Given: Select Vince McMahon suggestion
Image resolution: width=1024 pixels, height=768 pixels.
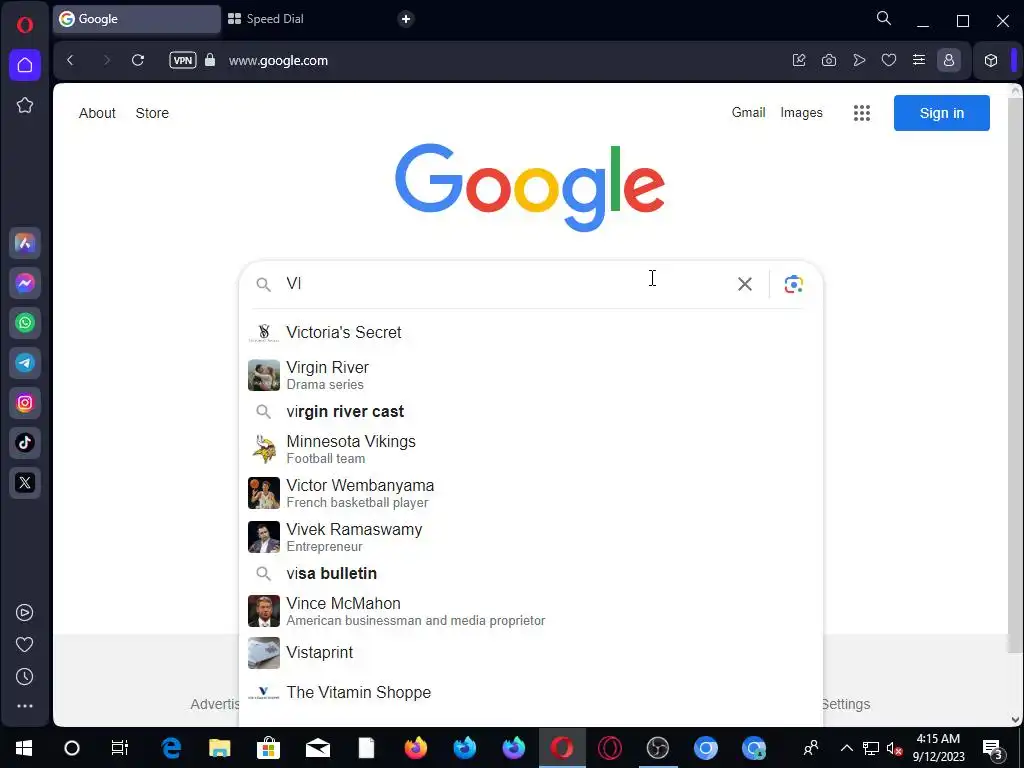Looking at the screenshot, I should (x=531, y=611).
